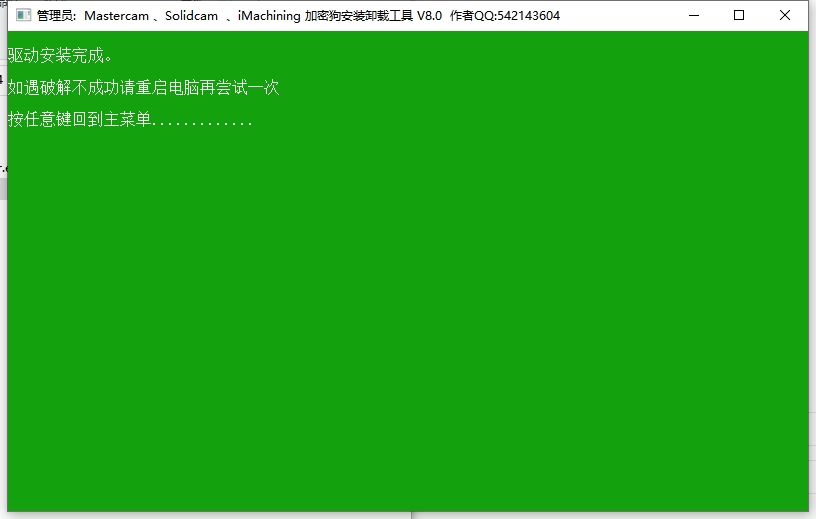Viewport: 816px width, 519px height.
Task: Open the console window system menu icon
Action: (x=22, y=15)
